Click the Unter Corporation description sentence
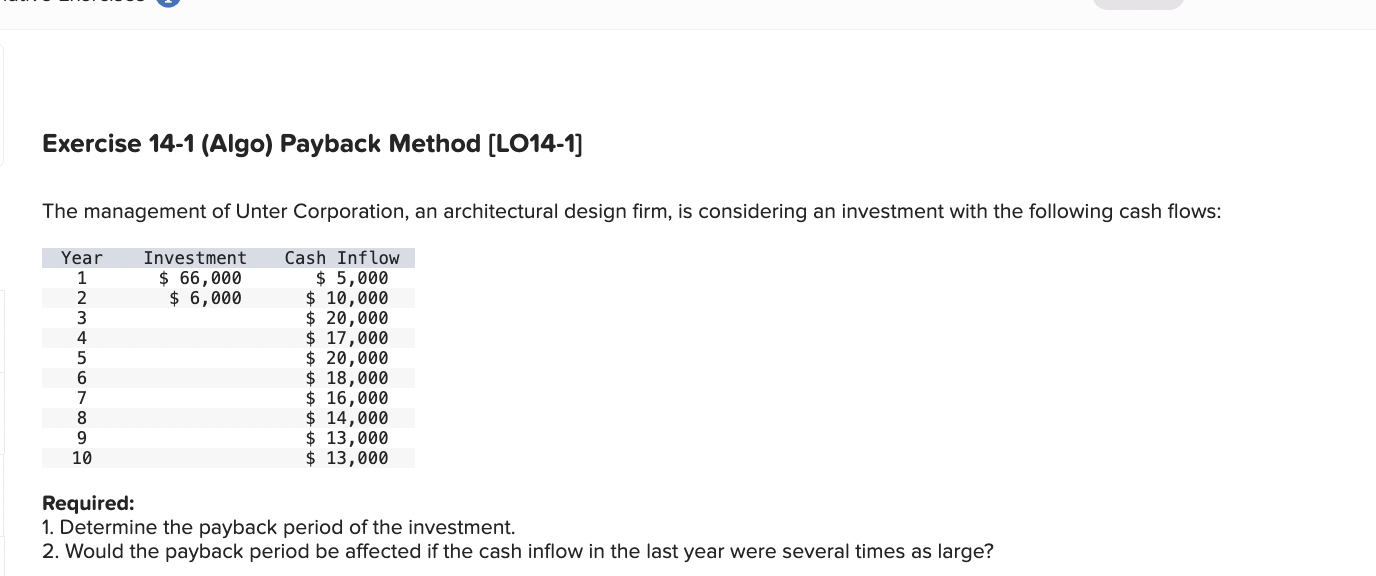The width and height of the screenshot is (1376, 576). tap(632, 212)
